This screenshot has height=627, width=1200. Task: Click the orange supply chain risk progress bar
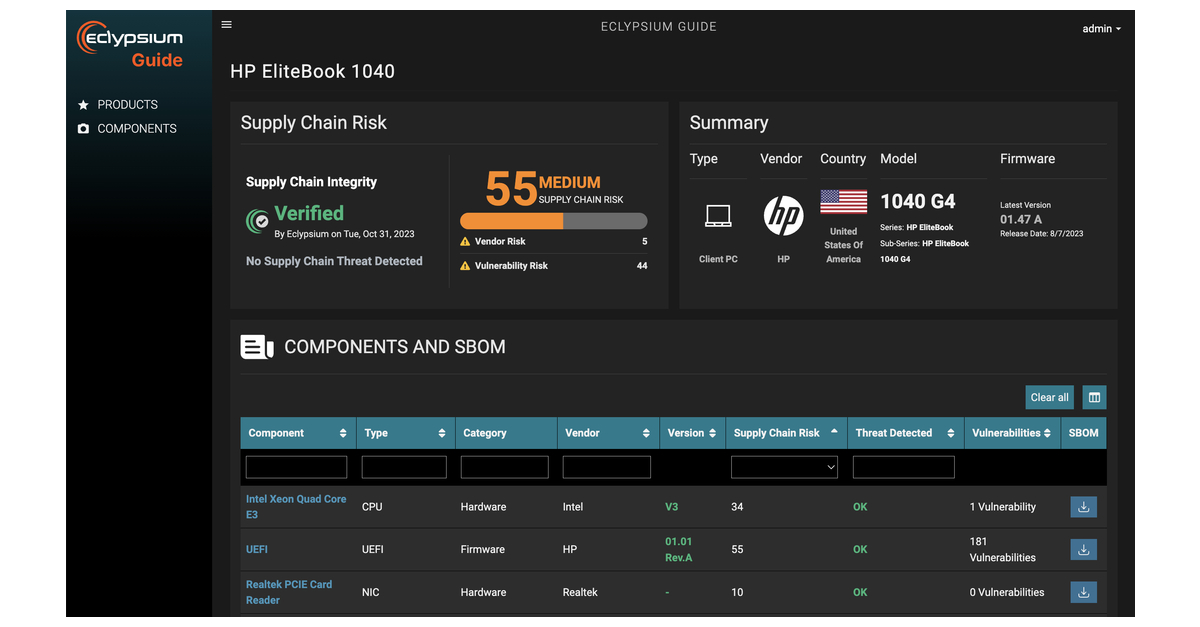510,221
